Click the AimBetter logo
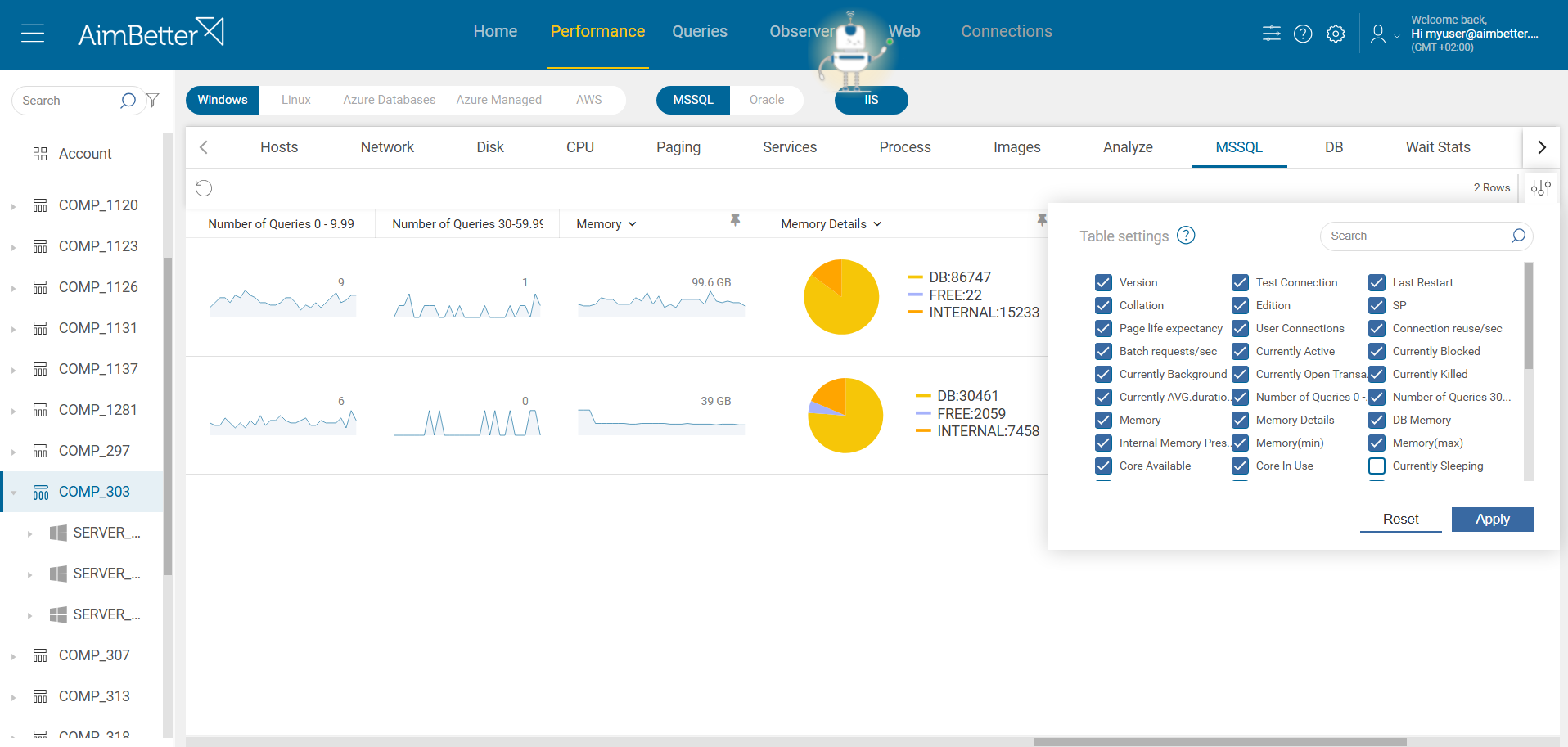Viewport: 1568px width, 747px height. (151, 33)
